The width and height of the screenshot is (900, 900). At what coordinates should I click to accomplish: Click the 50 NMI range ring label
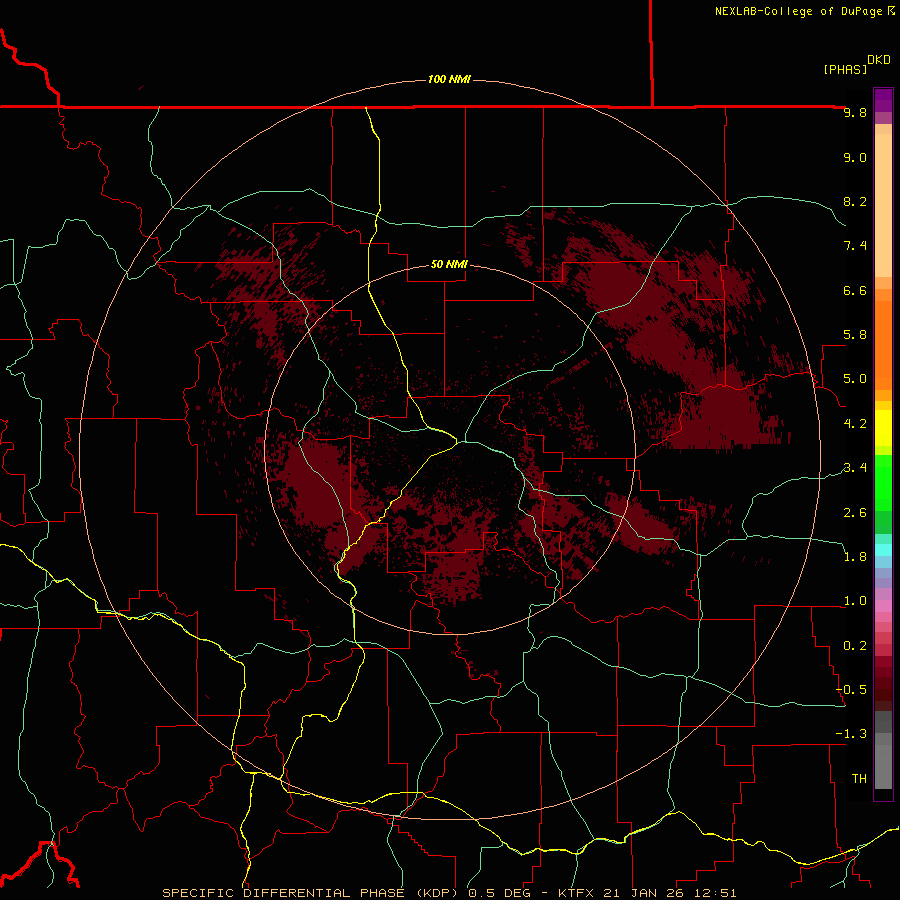[449, 265]
